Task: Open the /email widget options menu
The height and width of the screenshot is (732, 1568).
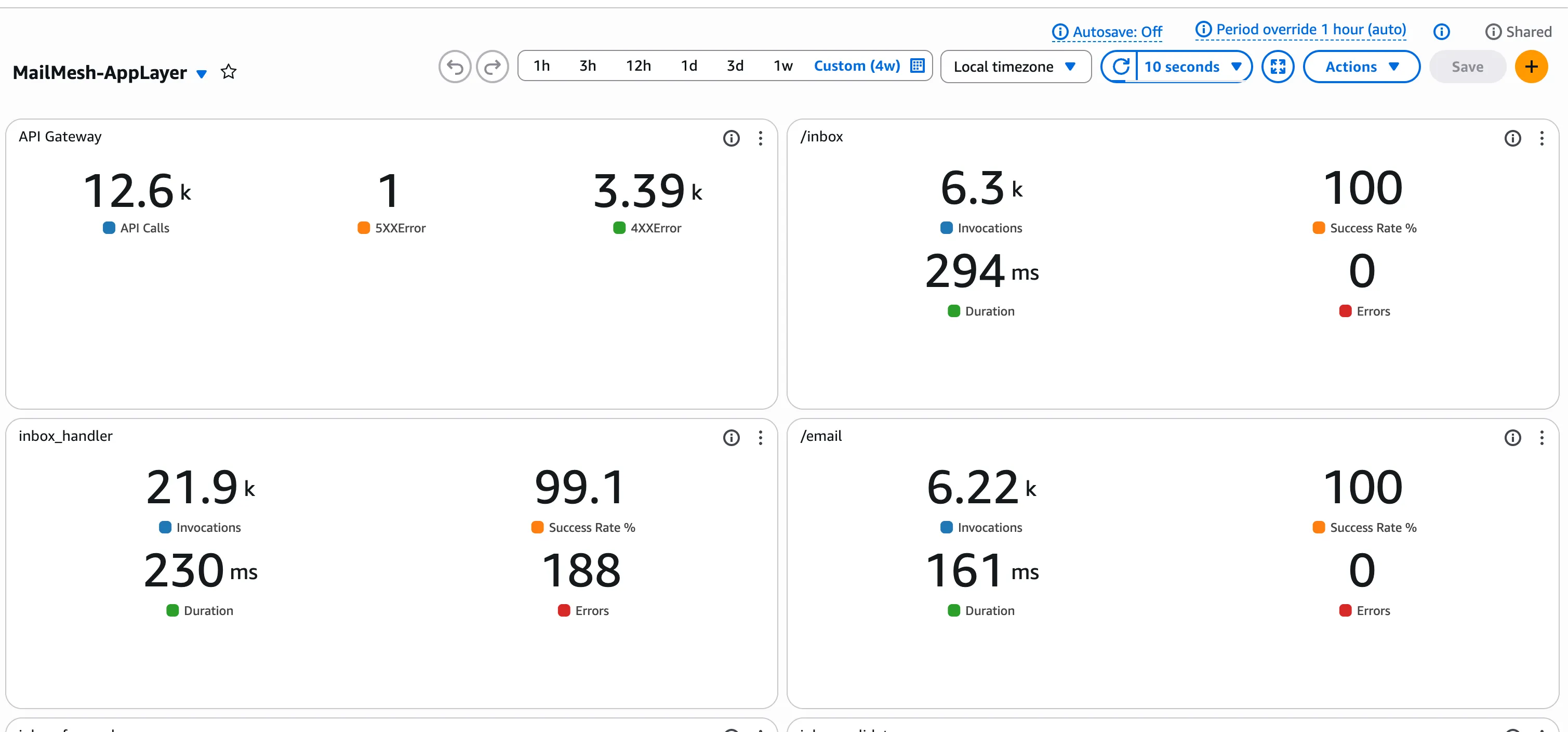Action: pos(1543,438)
